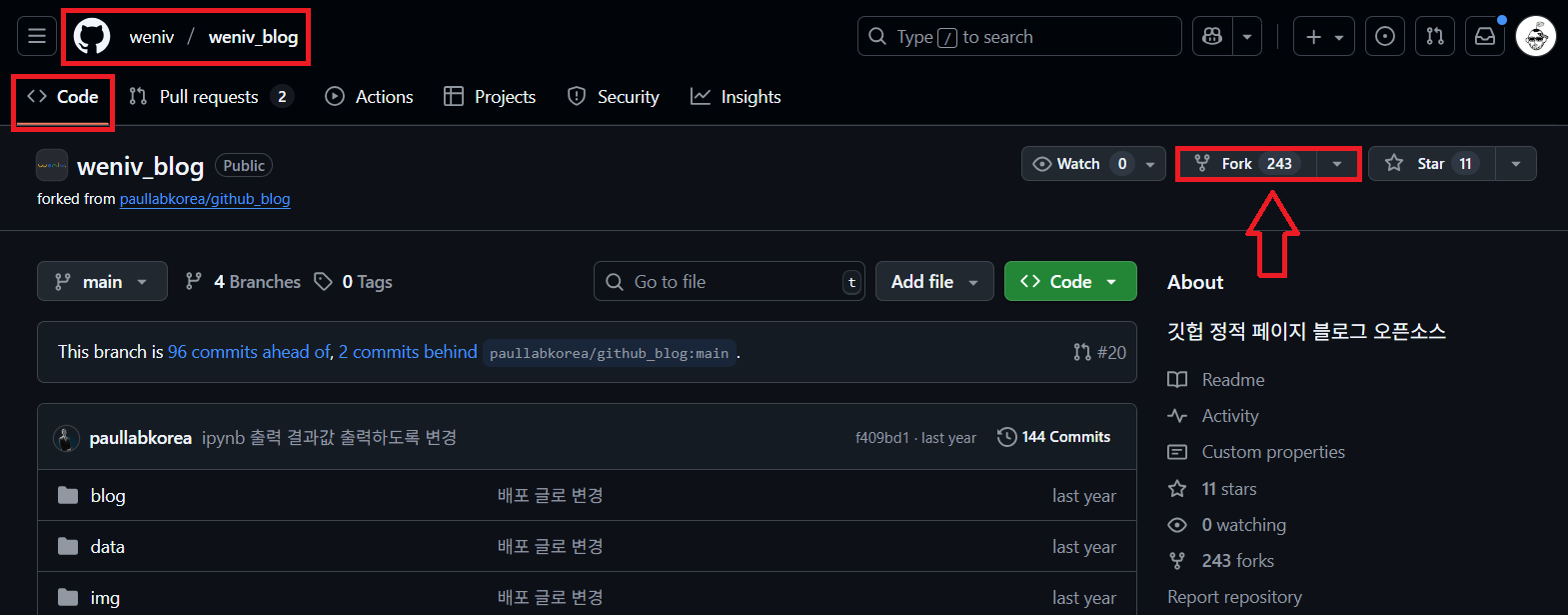View the 0 Tags list
This screenshot has height=615, width=1568.
354,282
